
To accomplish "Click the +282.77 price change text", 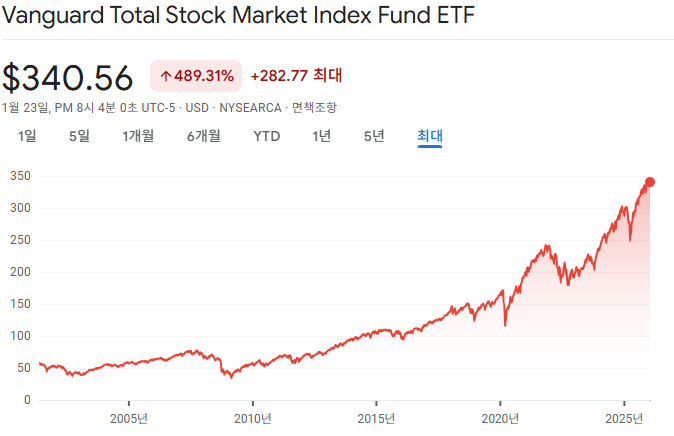I will pos(280,75).
